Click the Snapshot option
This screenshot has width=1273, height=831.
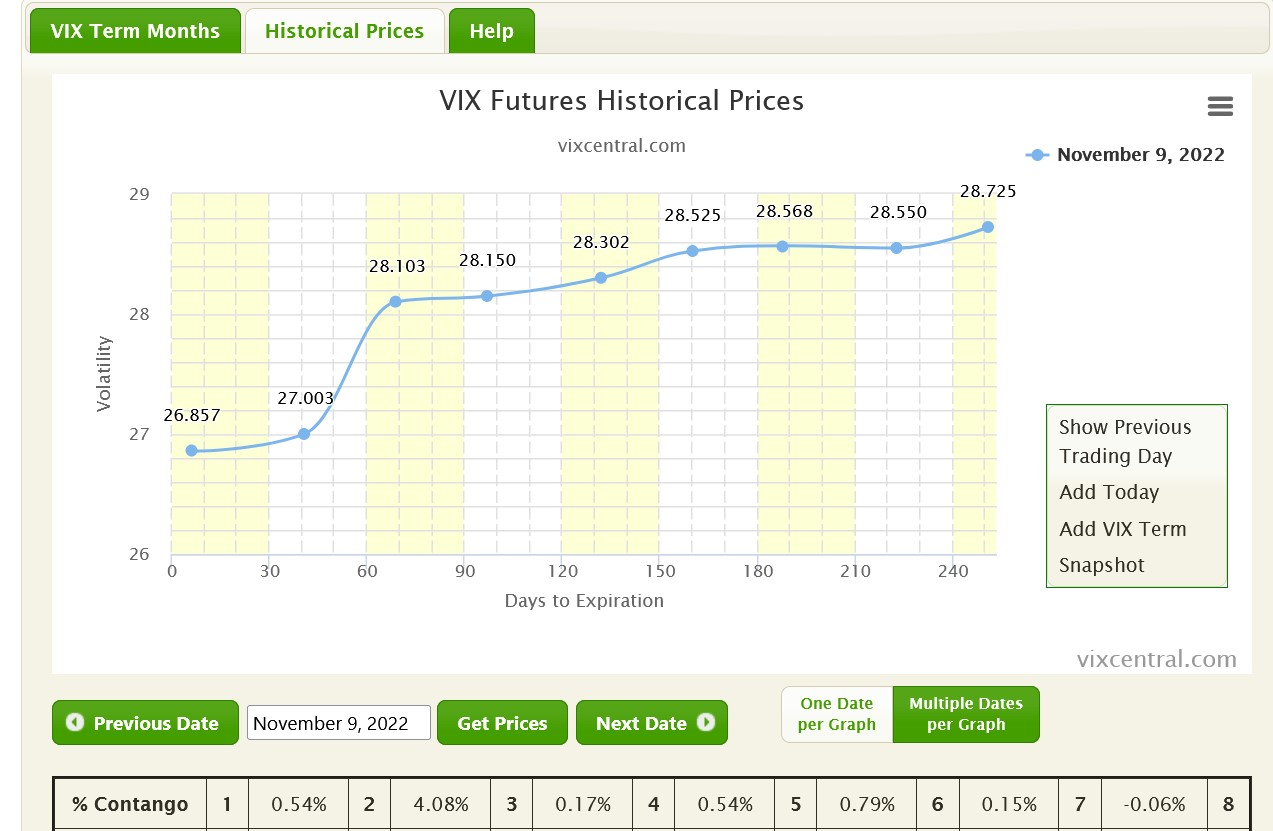point(1101,565)
